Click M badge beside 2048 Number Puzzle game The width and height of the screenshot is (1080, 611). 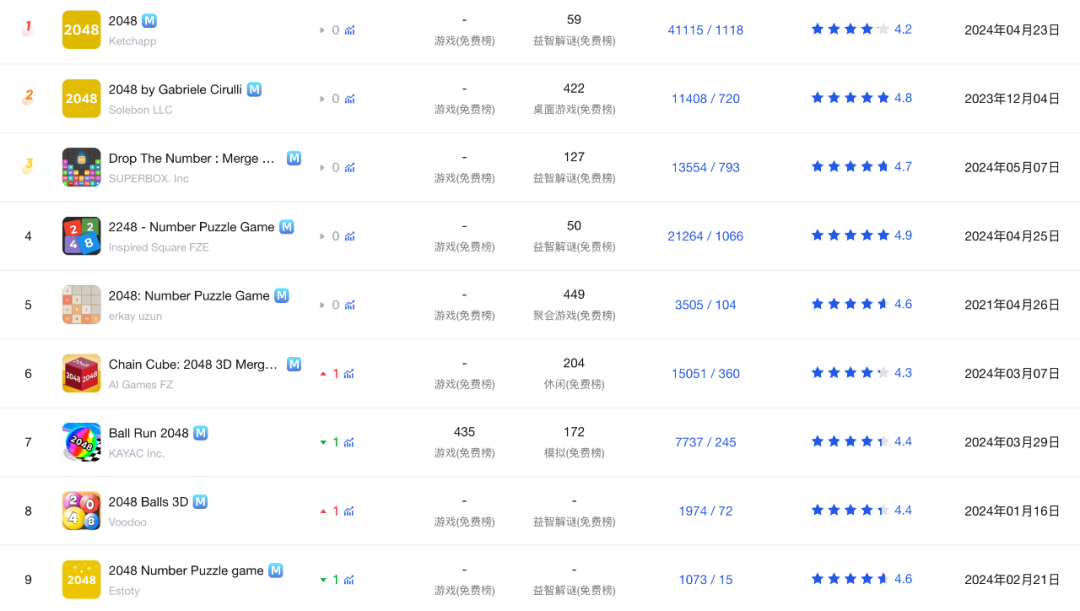coord(276,570)
